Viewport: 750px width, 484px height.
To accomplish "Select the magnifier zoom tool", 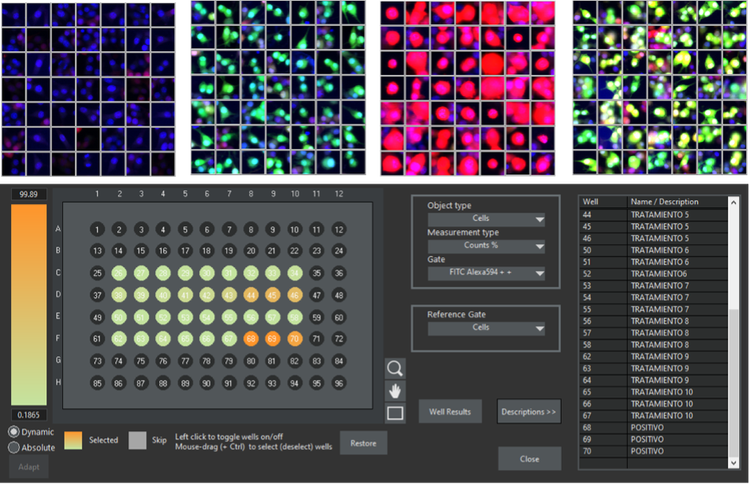I will (395, 368).
